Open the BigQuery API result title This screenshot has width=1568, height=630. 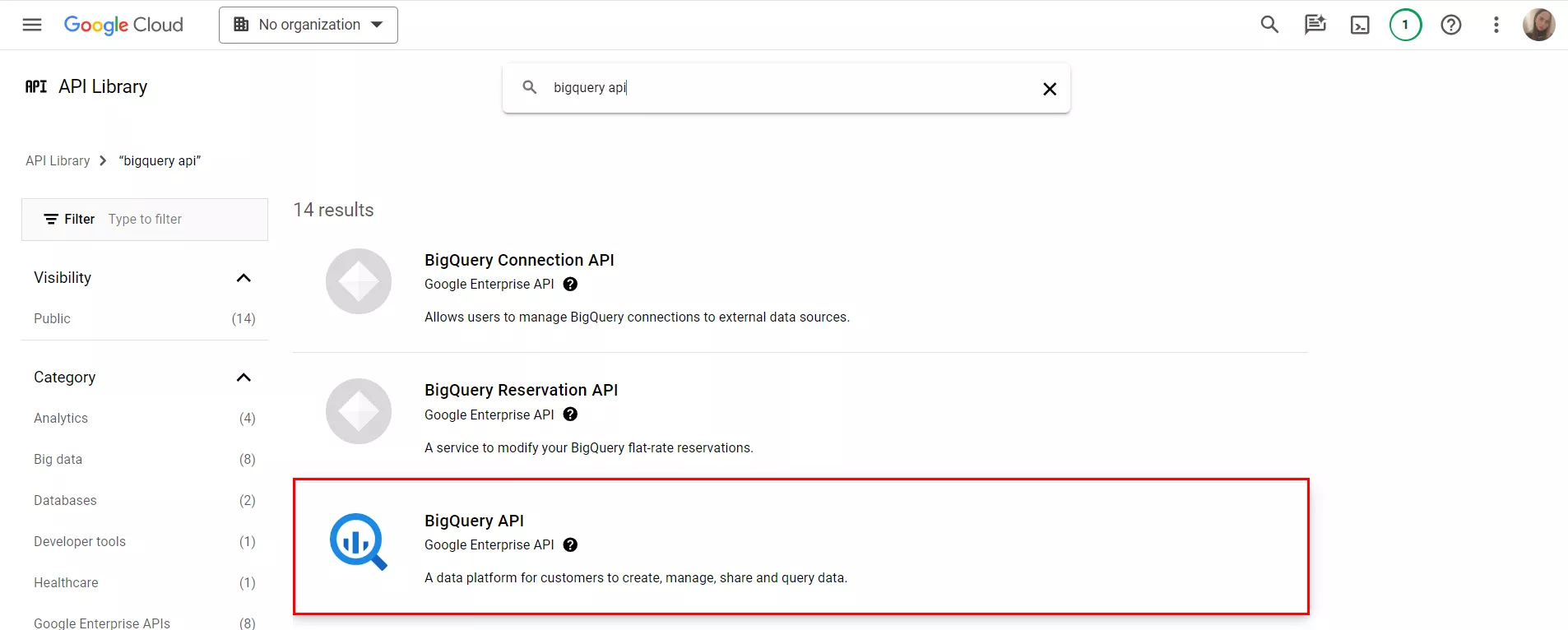tap(474, 521)
